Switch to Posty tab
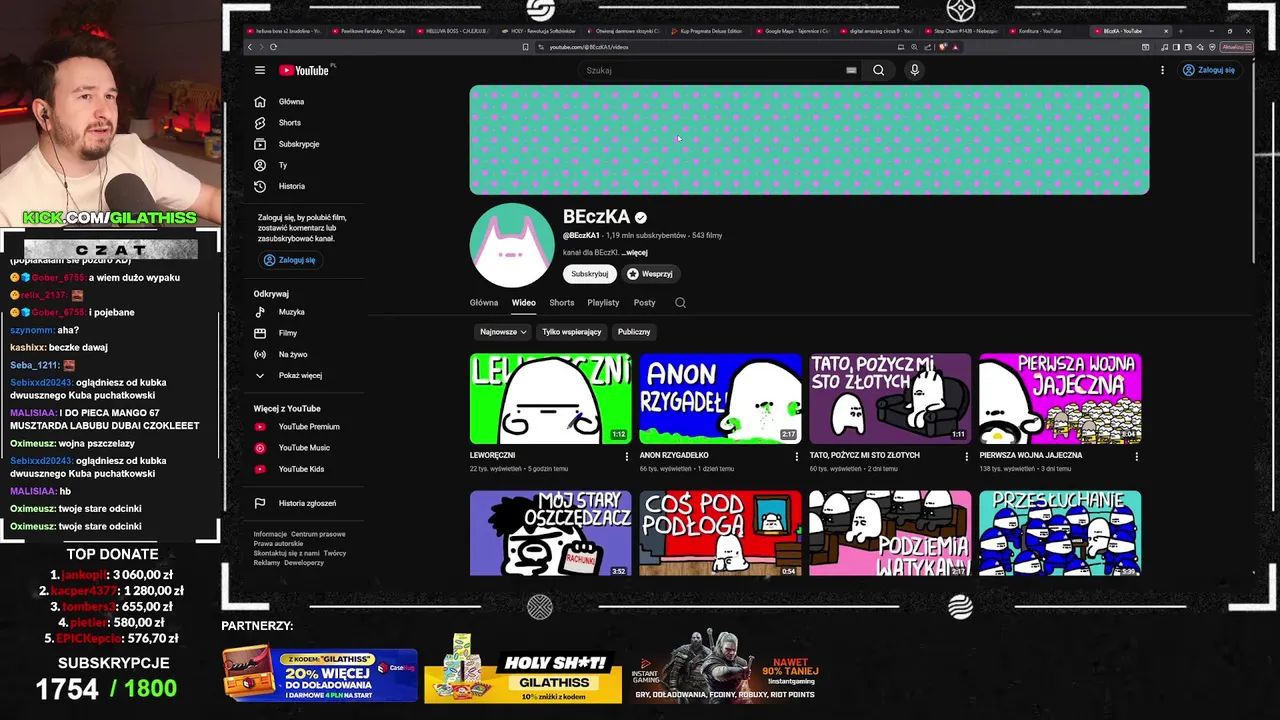The height and width of the screenshot is (720, 1280). (644, 302)
